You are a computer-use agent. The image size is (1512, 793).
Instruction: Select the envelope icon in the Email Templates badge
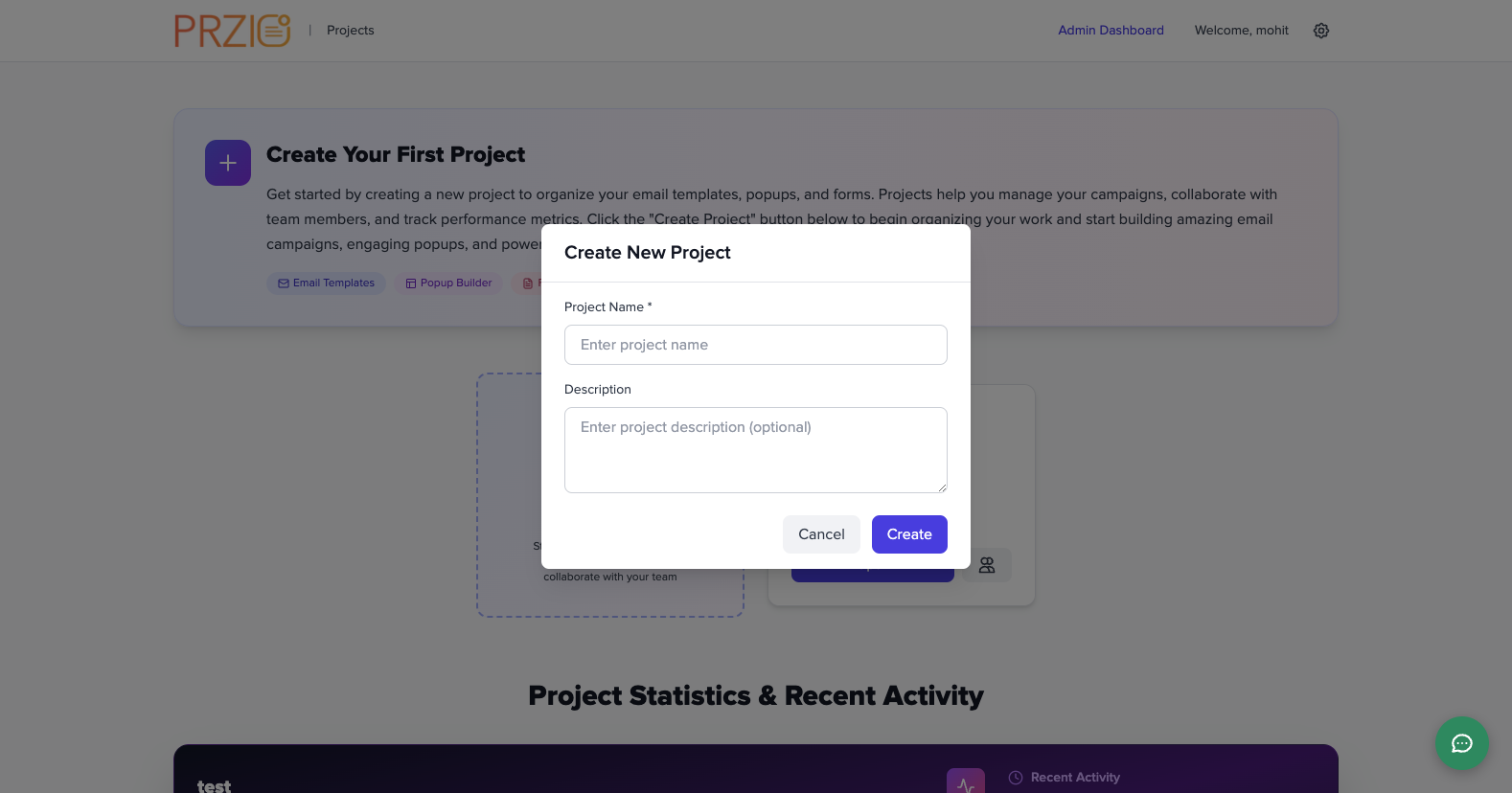tap(284, 283)
